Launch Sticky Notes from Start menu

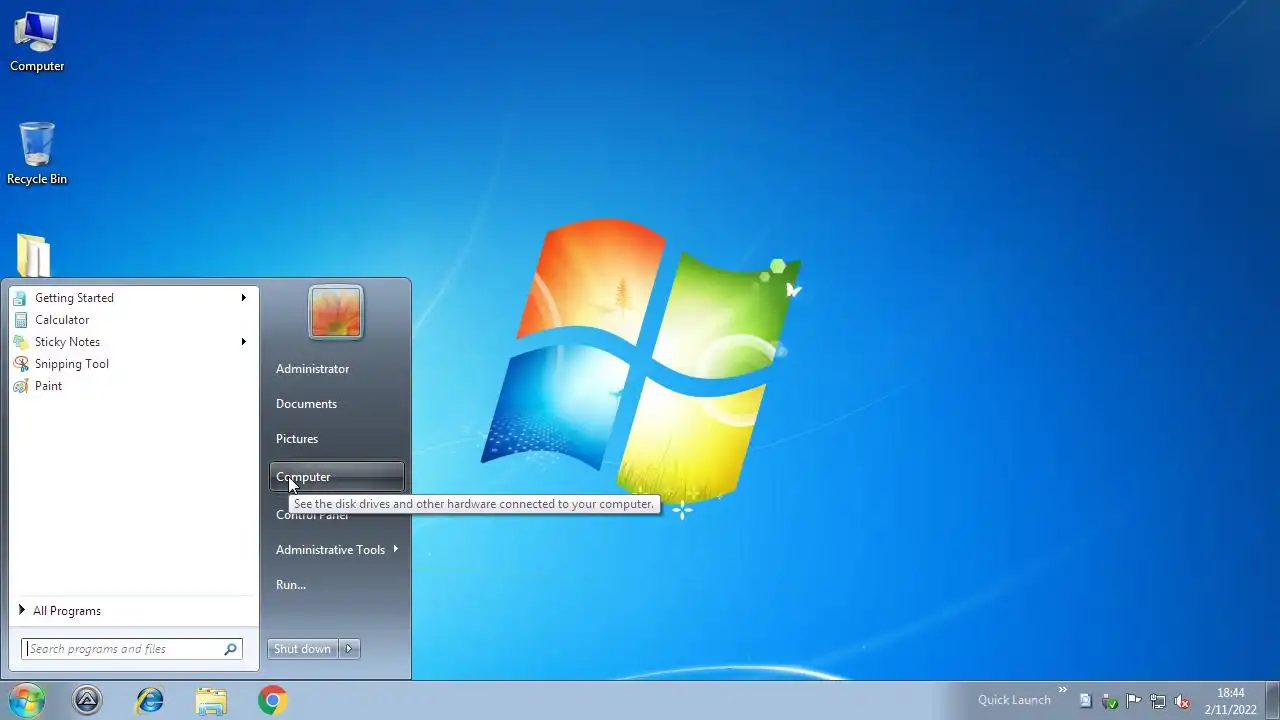67,342
